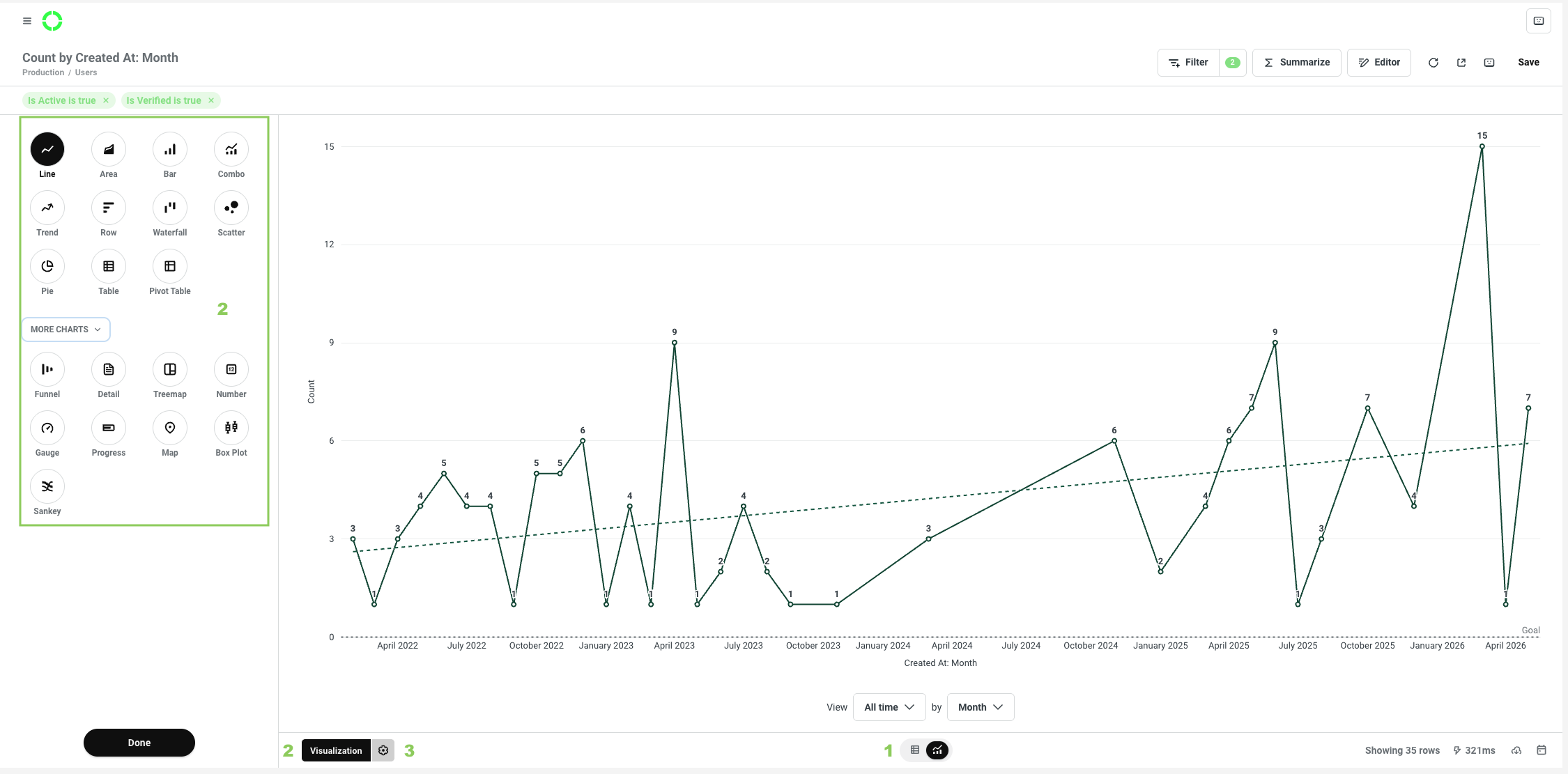Select the Scatter chart visualization
Image resolution: width=1568 pixels, height=774 pixels.
[x=231, y=208]
